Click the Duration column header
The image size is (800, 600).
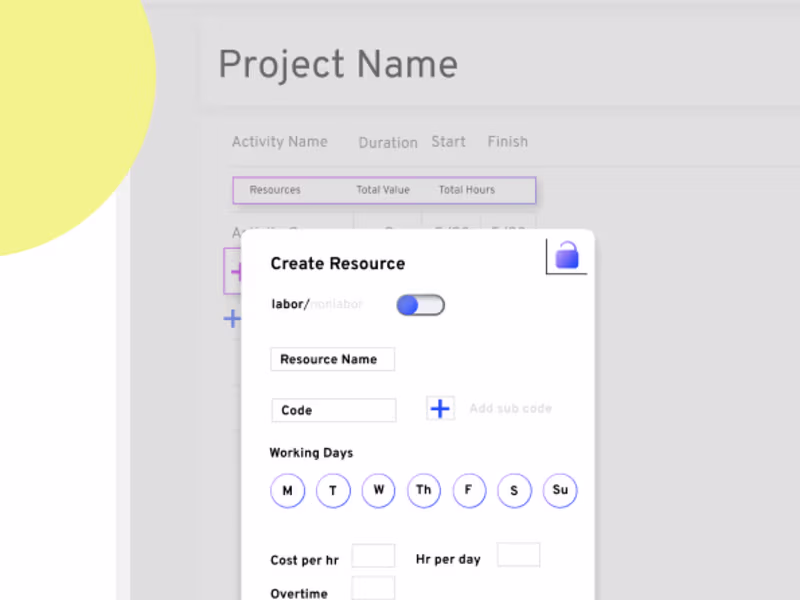click(388, 142)
